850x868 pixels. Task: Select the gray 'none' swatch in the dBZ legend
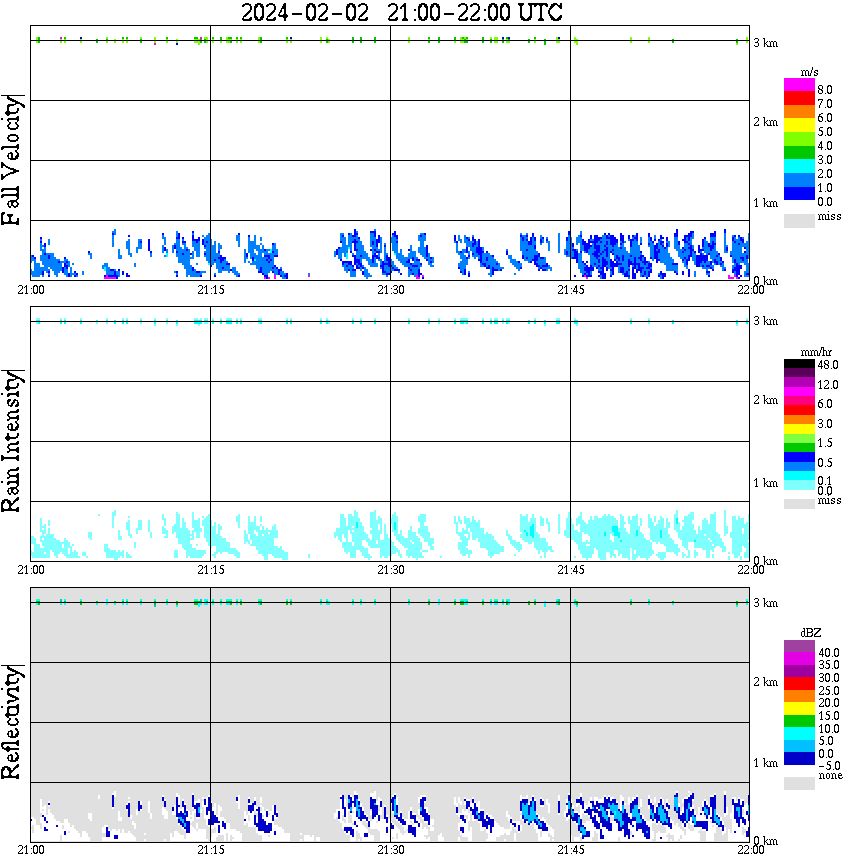(x=799, y=783)
